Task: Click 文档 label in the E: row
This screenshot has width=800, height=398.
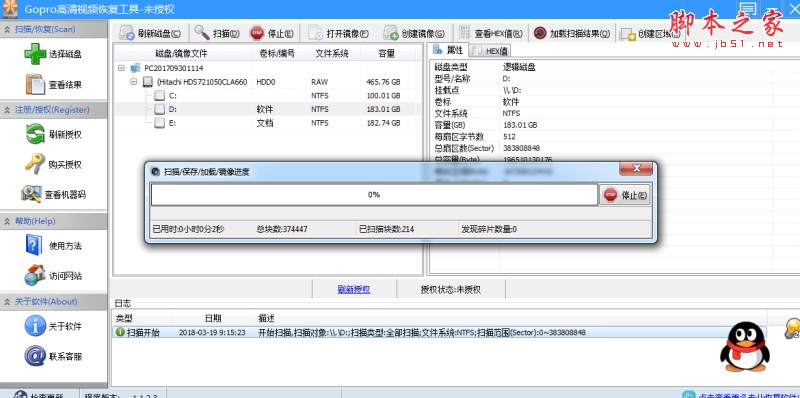Action: pyautogui.click(x=265, y=123)
